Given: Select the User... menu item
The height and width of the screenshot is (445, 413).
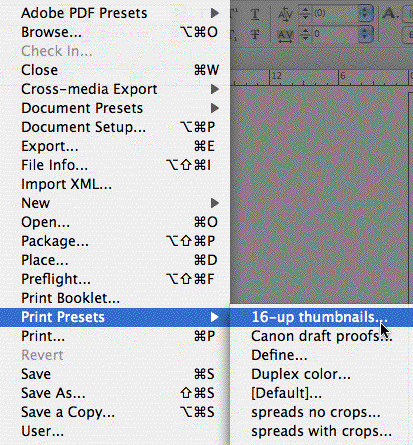Looking at the screenshot, I should coord(115,431).
